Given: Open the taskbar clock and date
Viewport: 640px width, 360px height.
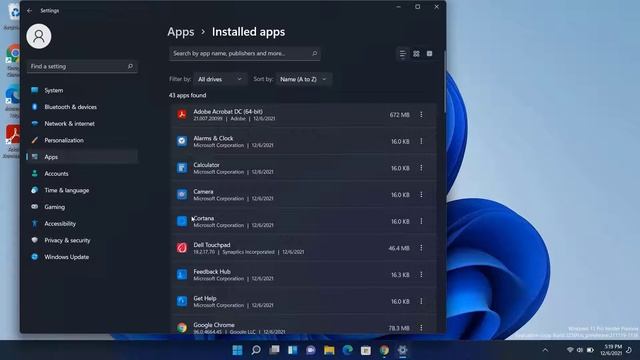Looking at the screenshot, I should [611, 350].
